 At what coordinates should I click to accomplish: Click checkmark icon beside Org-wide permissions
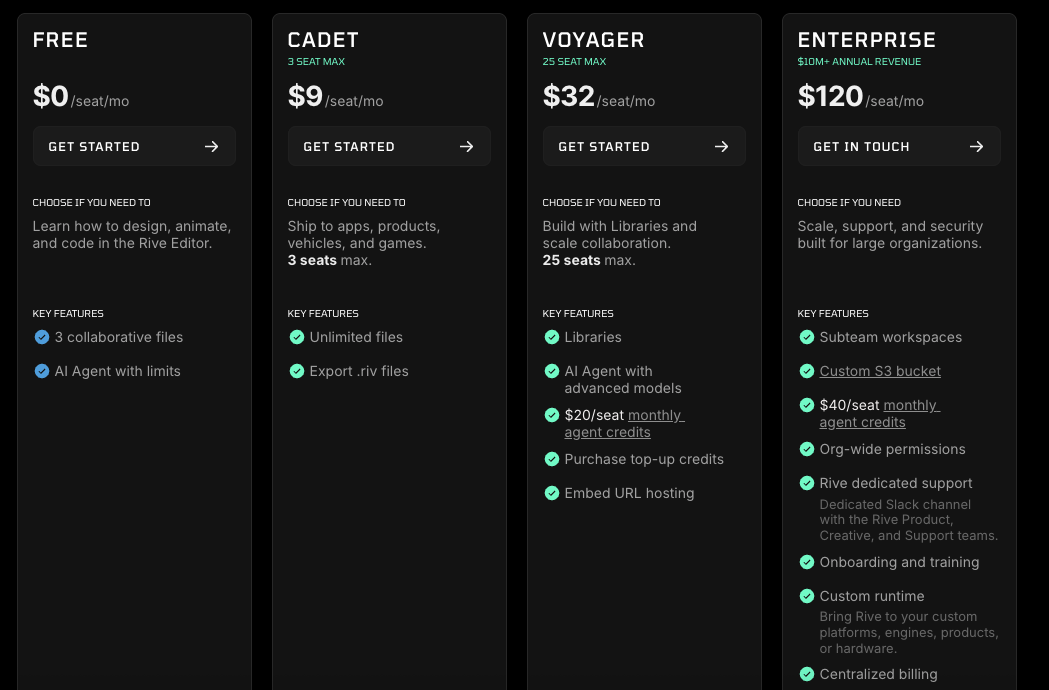pyautogui.click(x=806, y=449)
